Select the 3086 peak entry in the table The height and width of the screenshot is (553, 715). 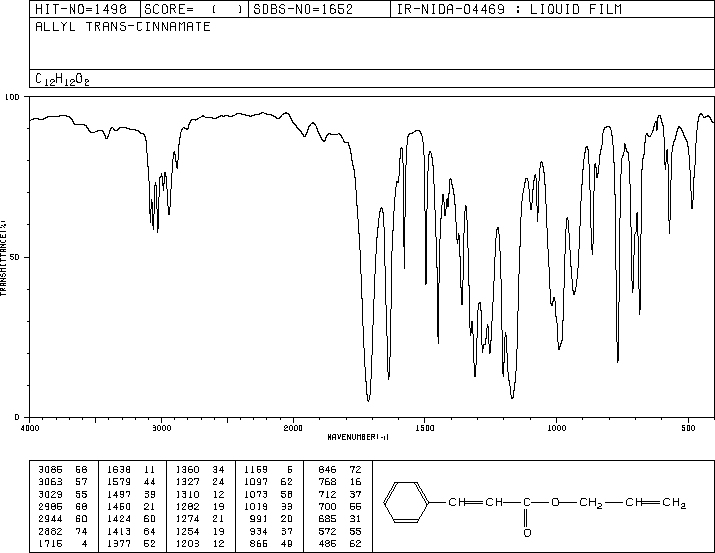pos(63,469)
